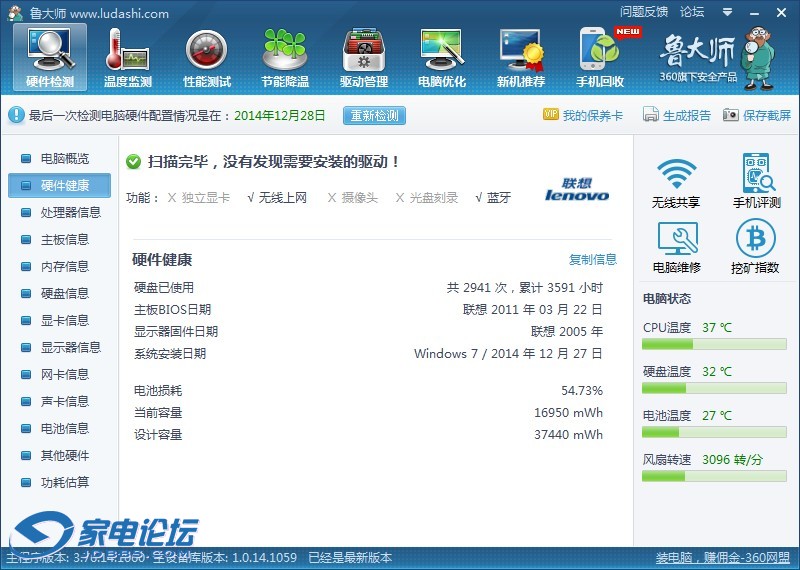
Task: Click the 2014年12月28日 last scan date
Action: pos(280,115)
